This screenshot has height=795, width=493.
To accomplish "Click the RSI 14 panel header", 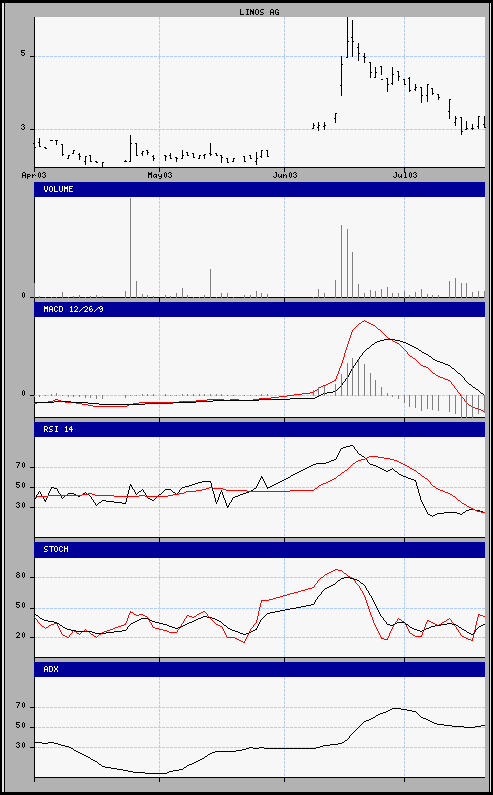I will (260, 429).
